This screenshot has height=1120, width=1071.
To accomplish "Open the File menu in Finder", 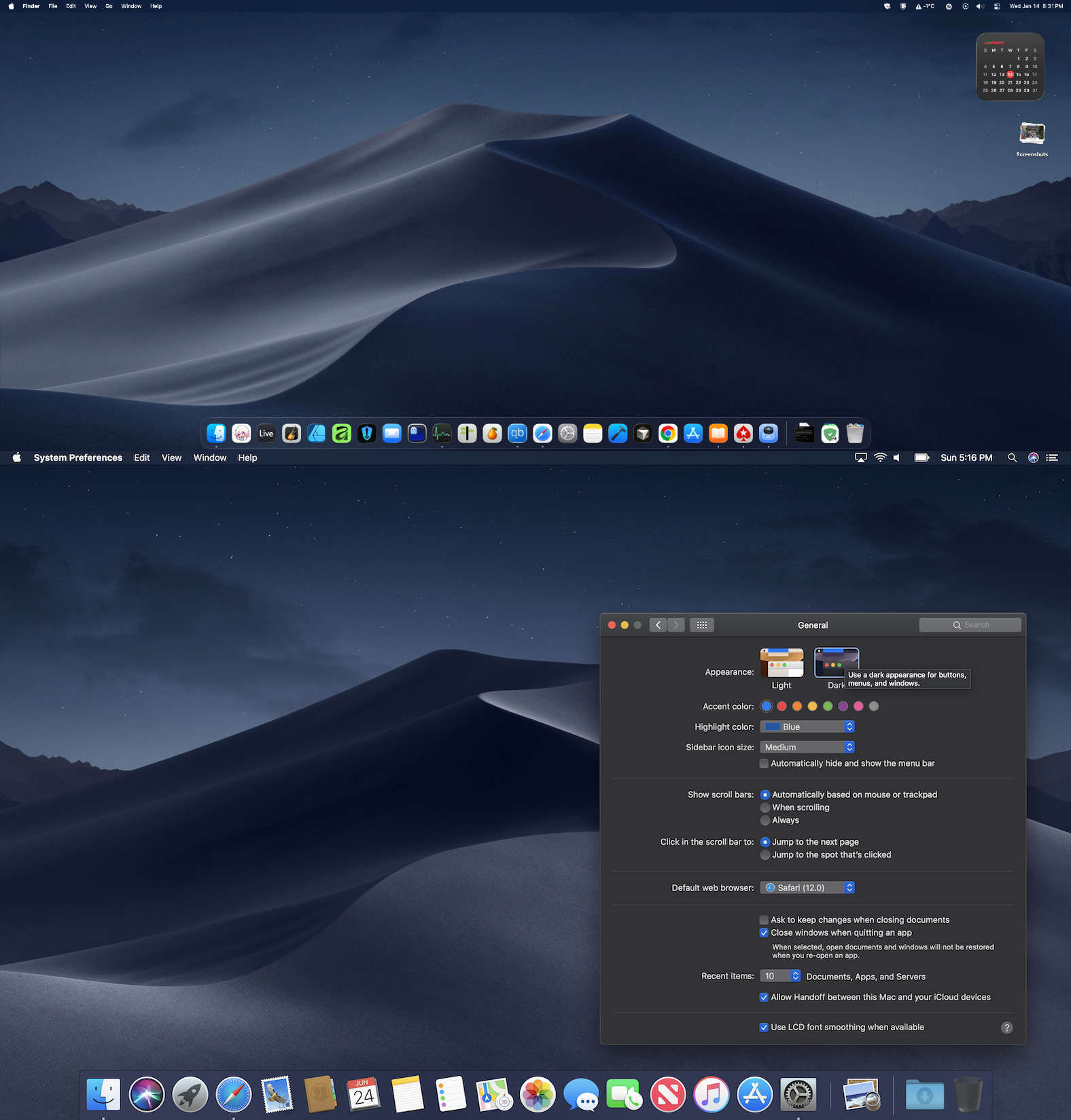I will click(53, 6).
